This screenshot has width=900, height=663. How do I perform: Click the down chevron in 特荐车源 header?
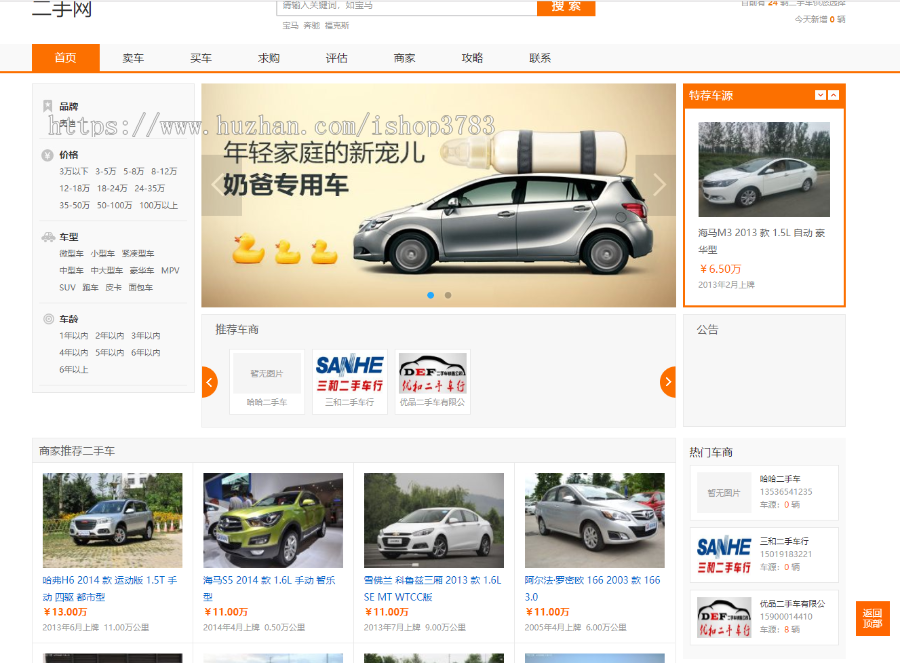[x=821, y=95]
